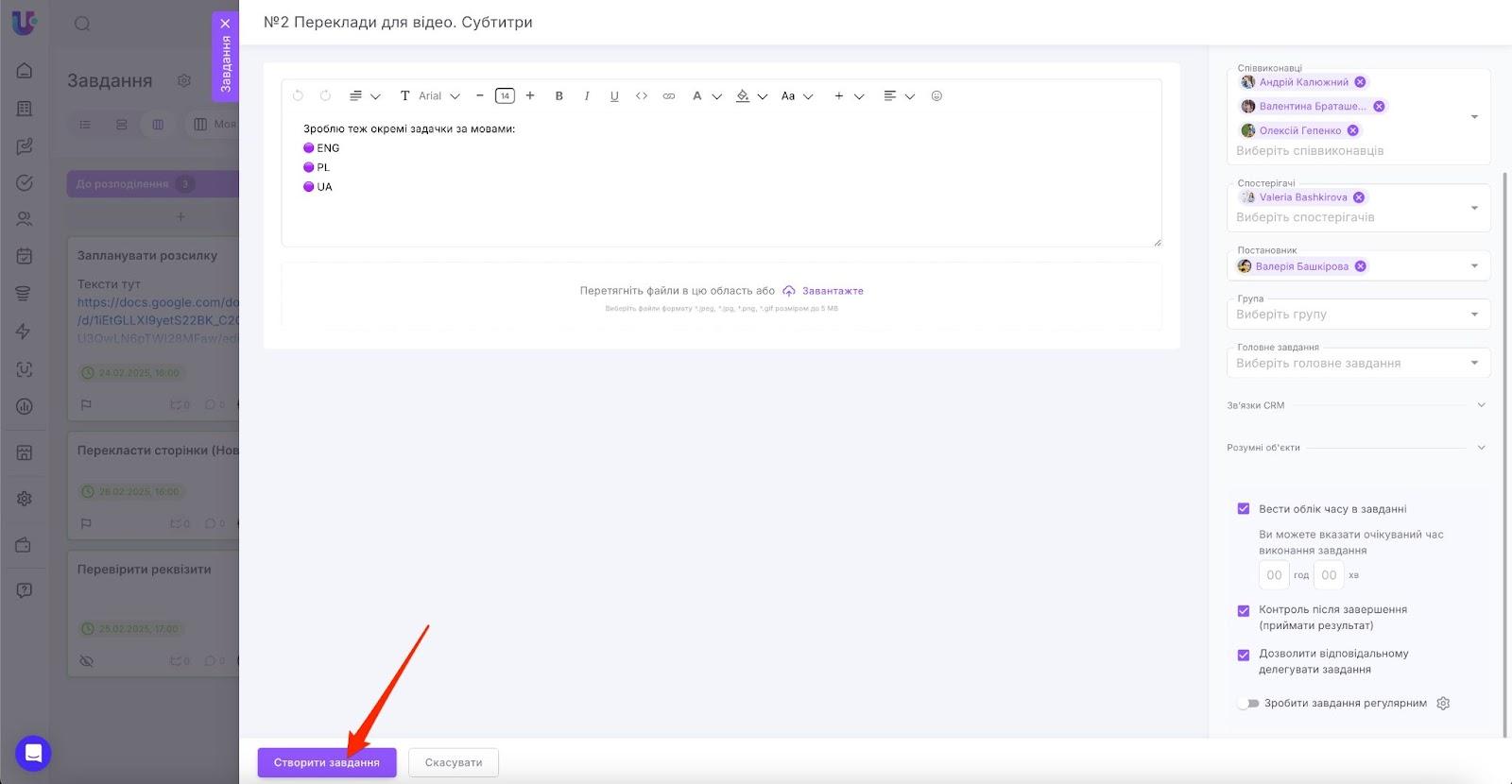Redo the last edit in the editor toolbar
The height and width of the screenshot is (784, 1512).
click(325, 95)
